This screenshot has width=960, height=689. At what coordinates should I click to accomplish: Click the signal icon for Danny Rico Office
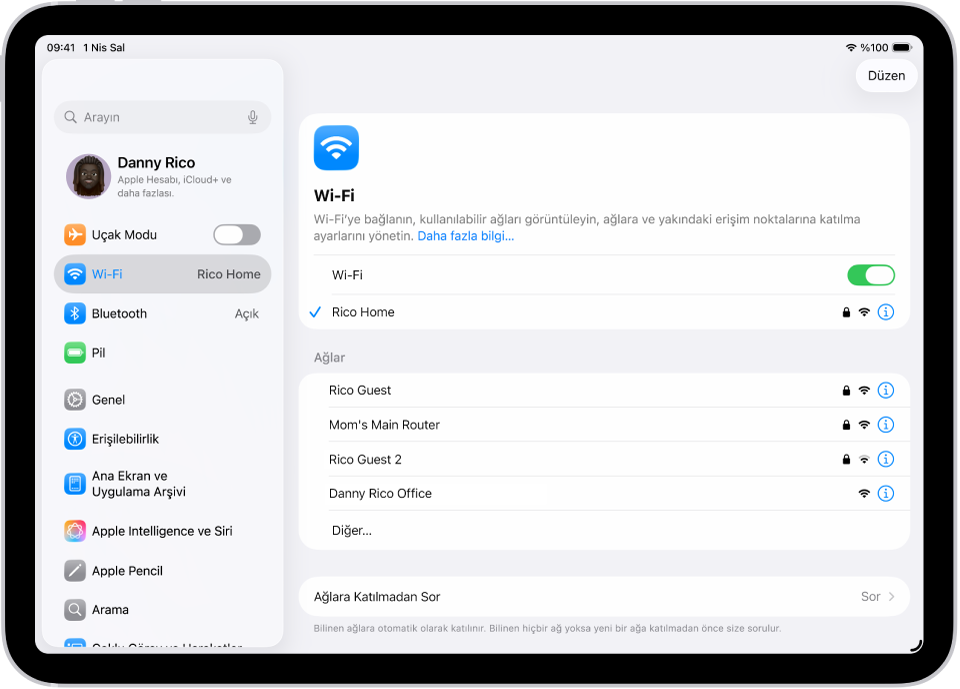(864, 494)
